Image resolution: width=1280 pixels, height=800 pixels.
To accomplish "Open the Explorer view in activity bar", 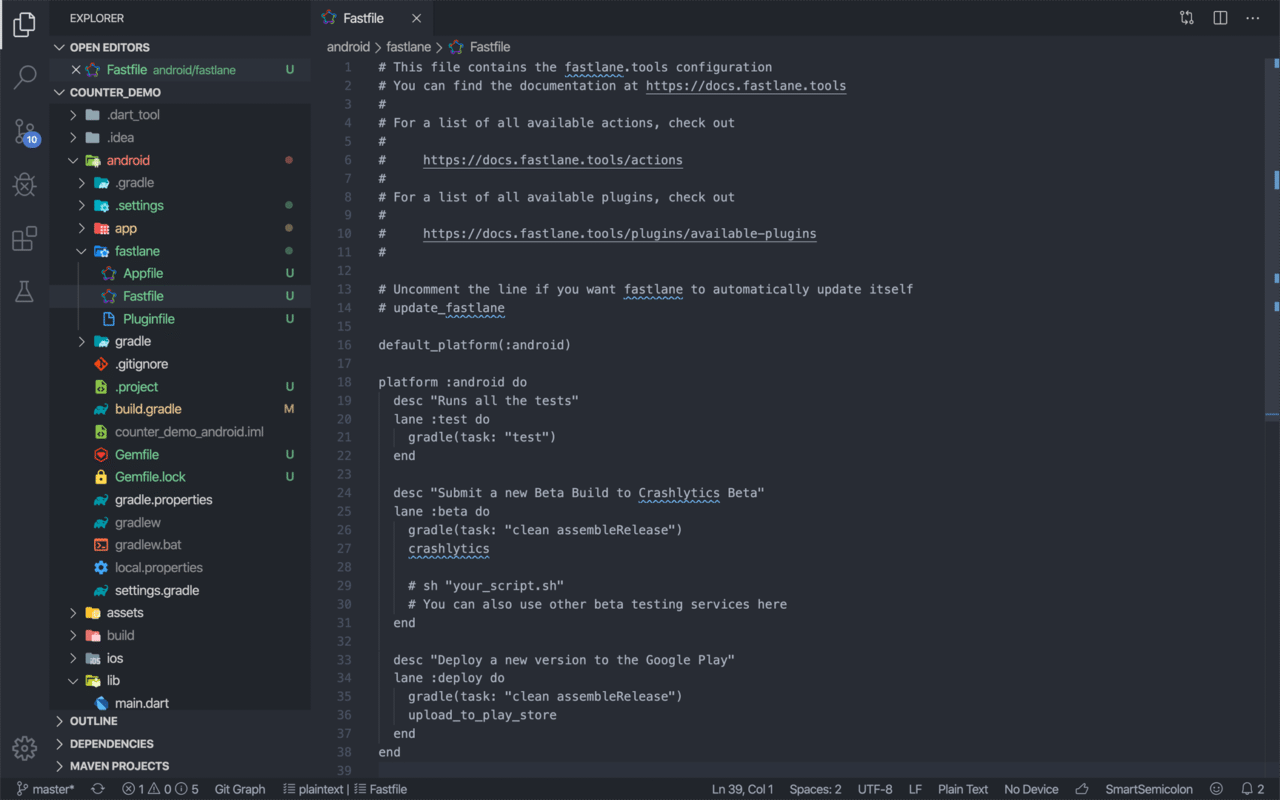I will (25, 25).
